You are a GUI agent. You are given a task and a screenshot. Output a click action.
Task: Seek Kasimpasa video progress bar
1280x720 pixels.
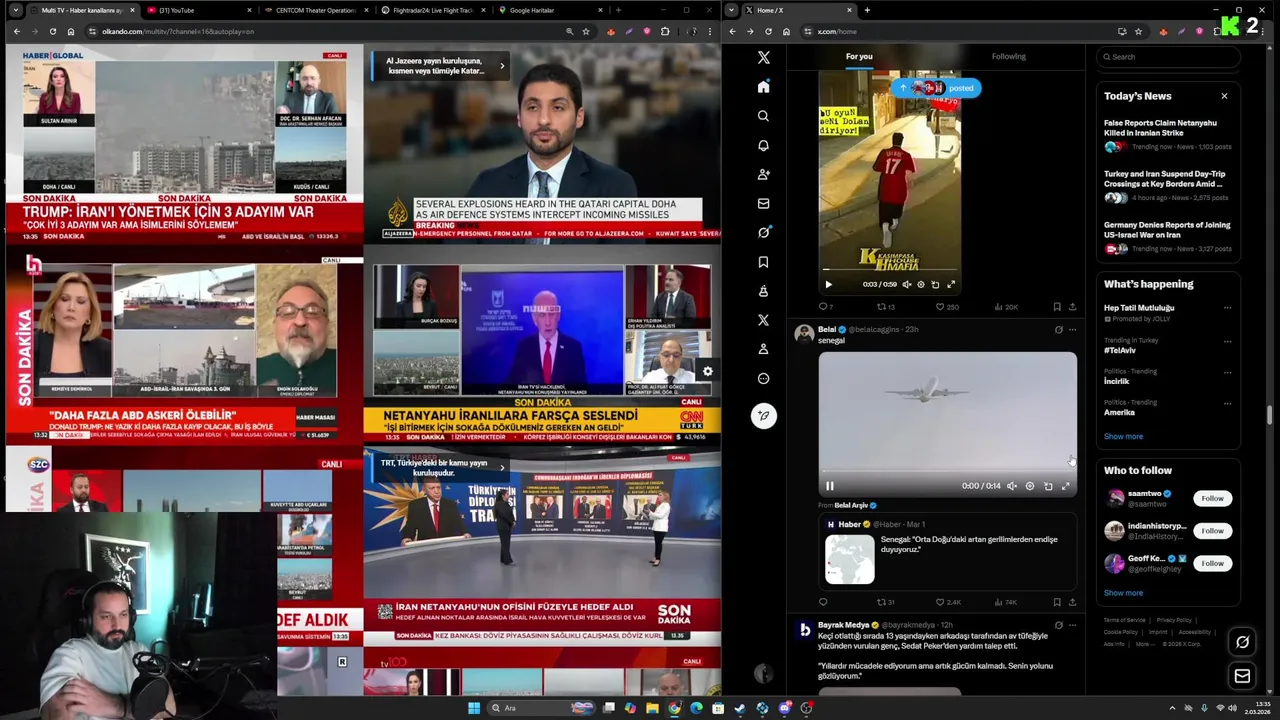[890, 270]
